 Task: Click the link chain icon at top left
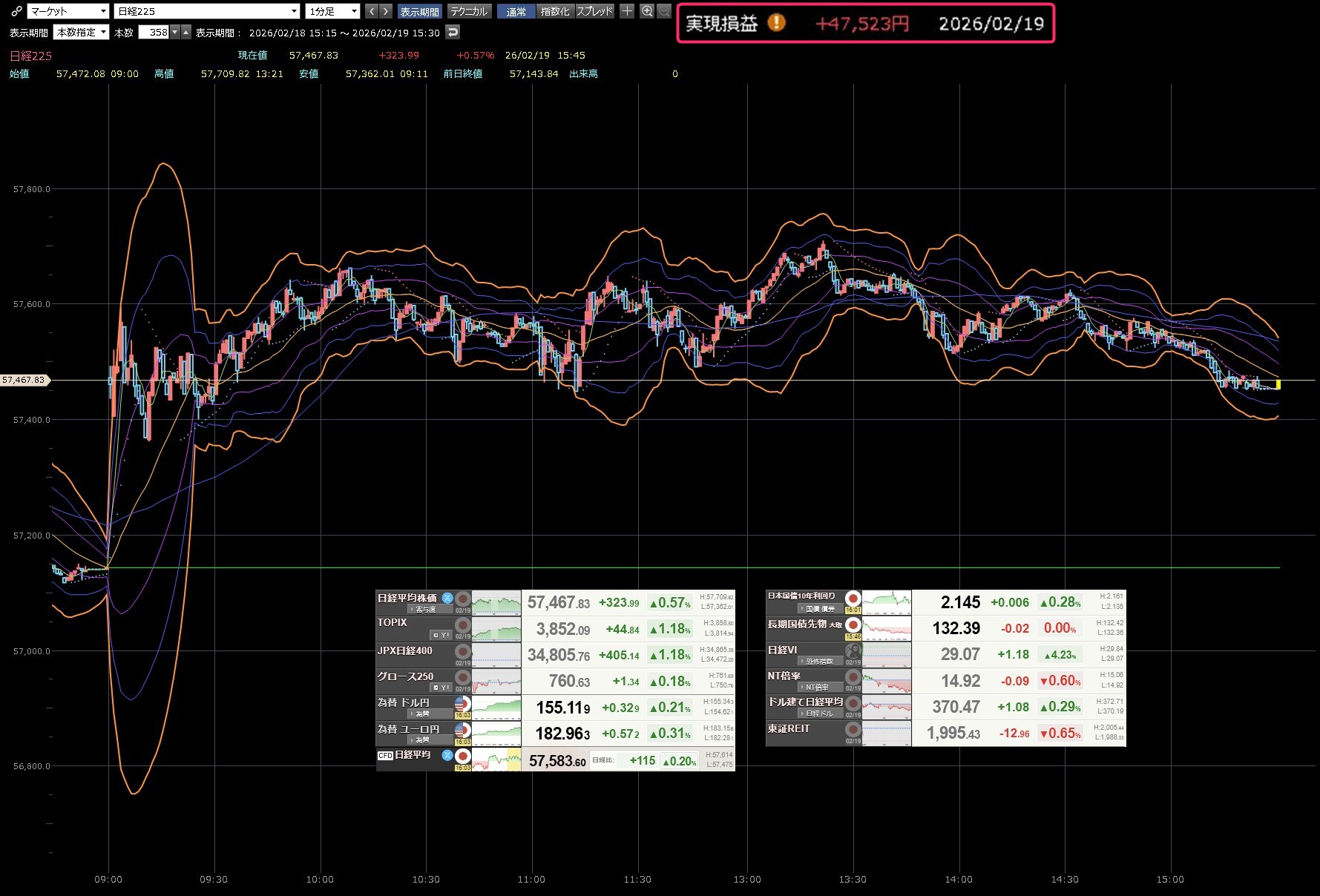point(16,11)
